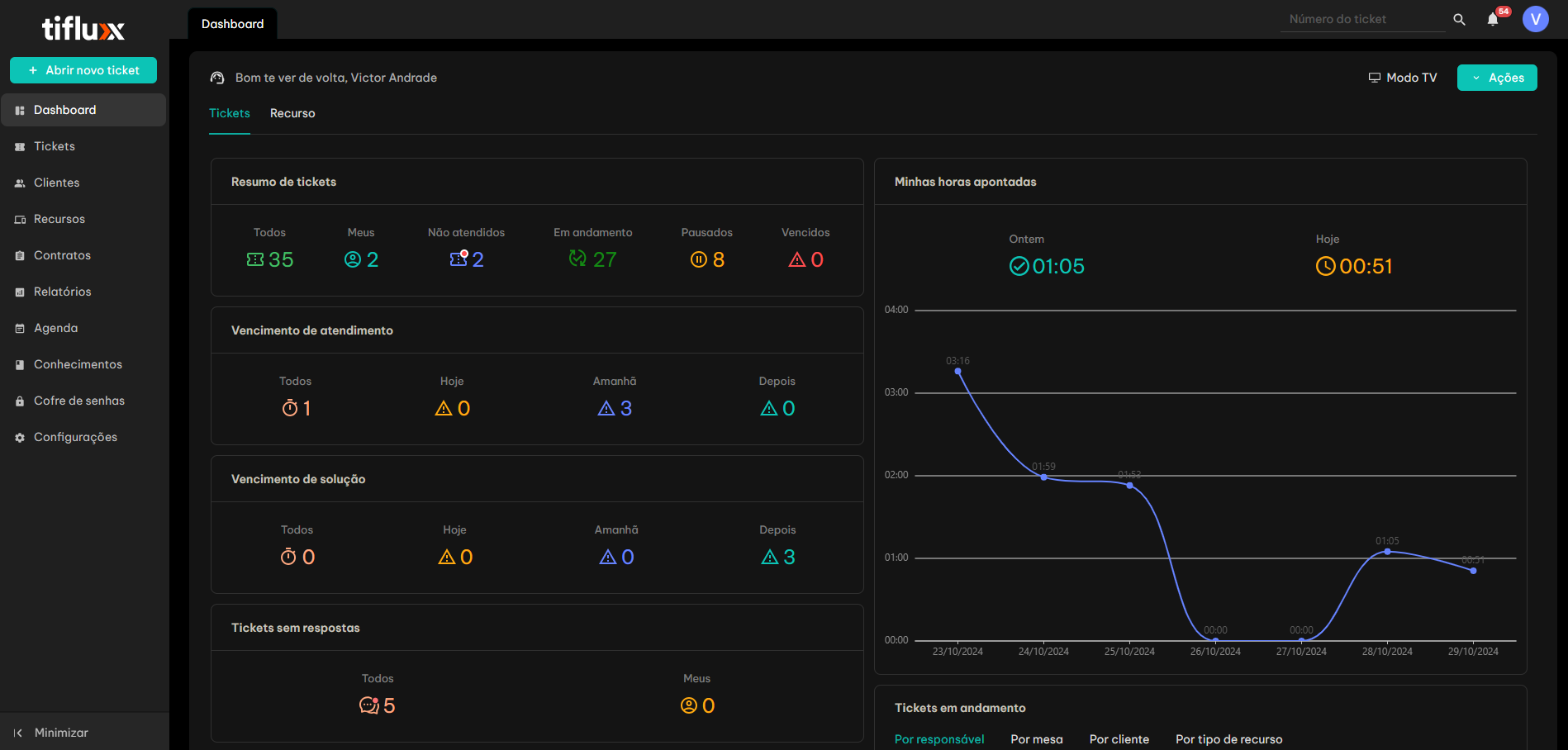Viewport: 1568px width, 750px height.
Task: Open Cofre de senhas in the sidebar
Action: click(78, 401)
